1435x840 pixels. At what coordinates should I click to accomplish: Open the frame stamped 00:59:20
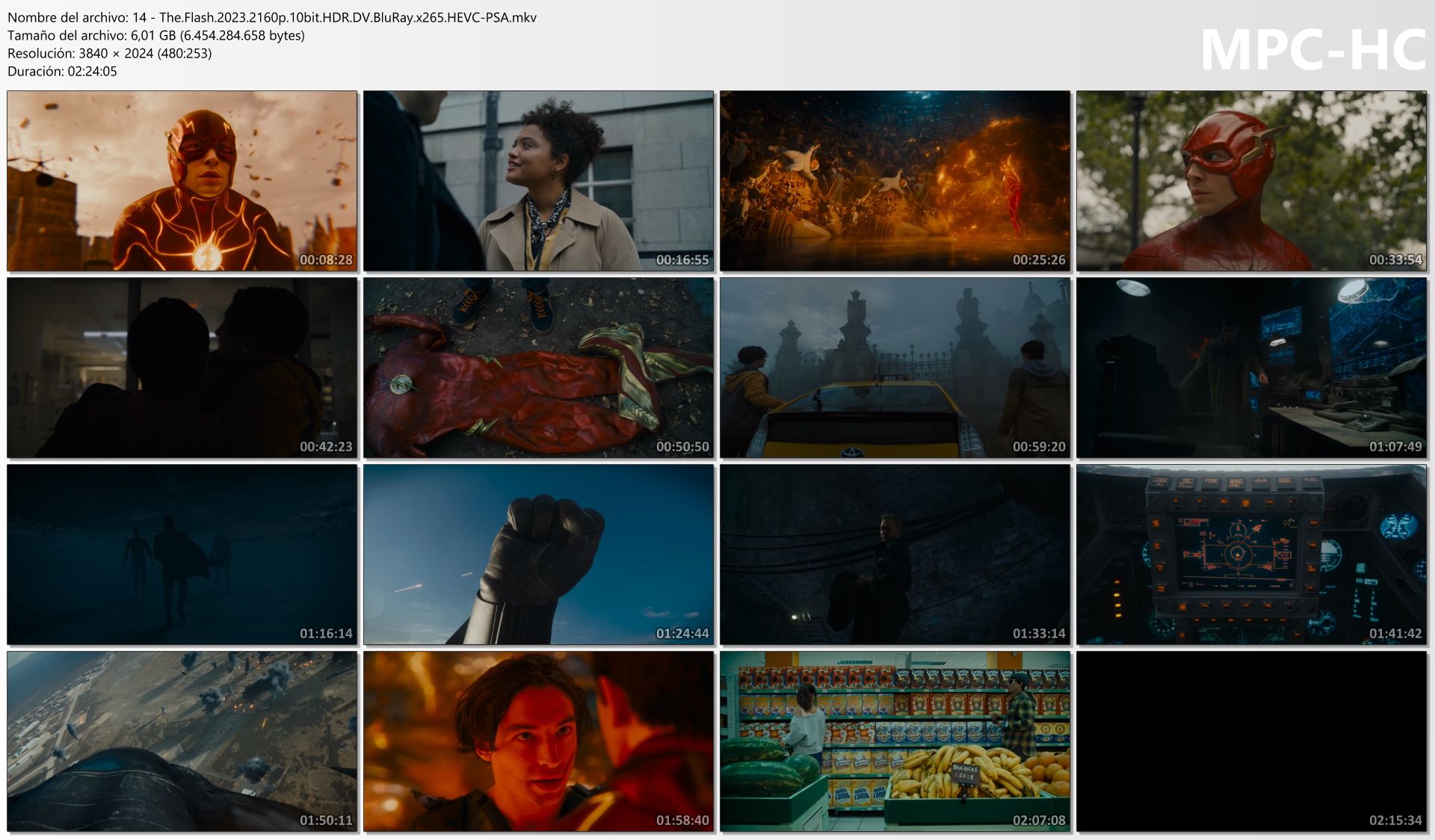click(x=895, y=368)
